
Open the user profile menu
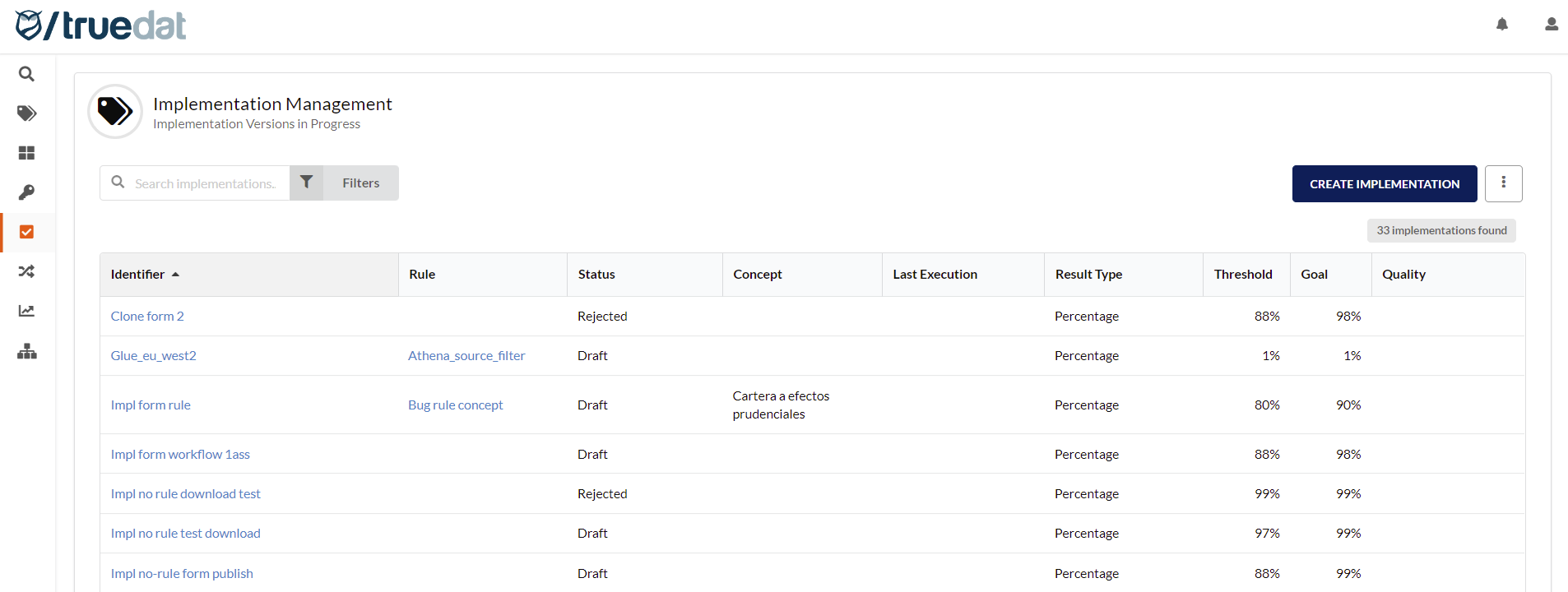pyautogui.click(x=1551, y=25)
